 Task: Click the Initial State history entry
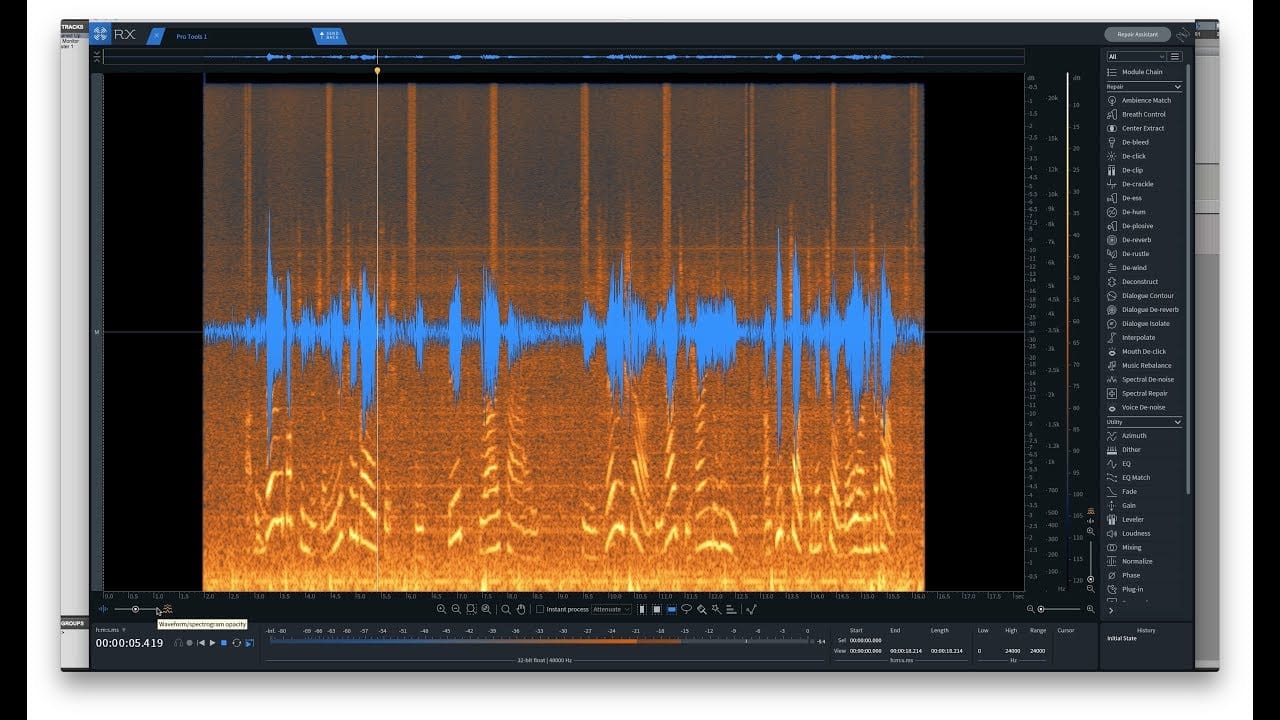pos(1121,638)
